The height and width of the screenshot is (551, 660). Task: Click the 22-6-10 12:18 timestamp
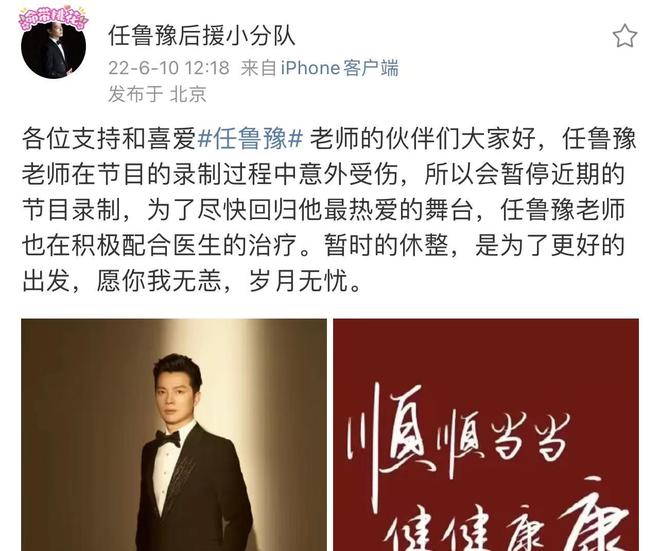169,68
